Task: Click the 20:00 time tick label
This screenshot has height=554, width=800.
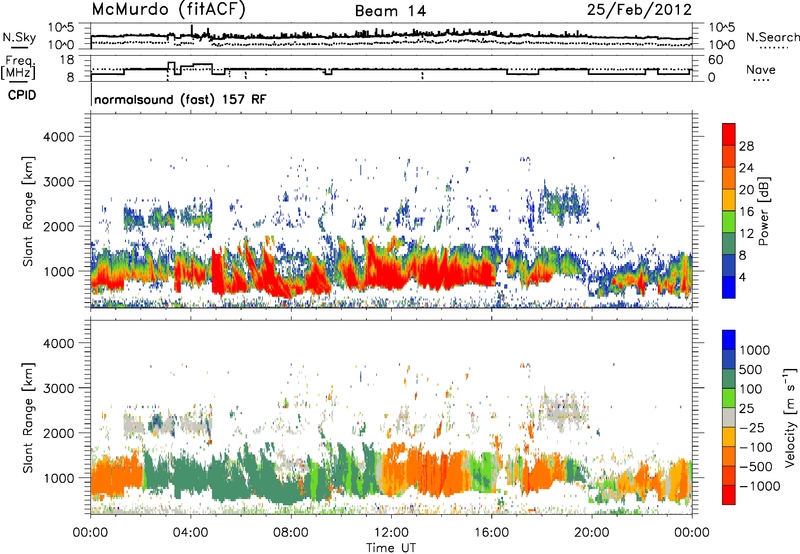Action: [x=592, y=533]
